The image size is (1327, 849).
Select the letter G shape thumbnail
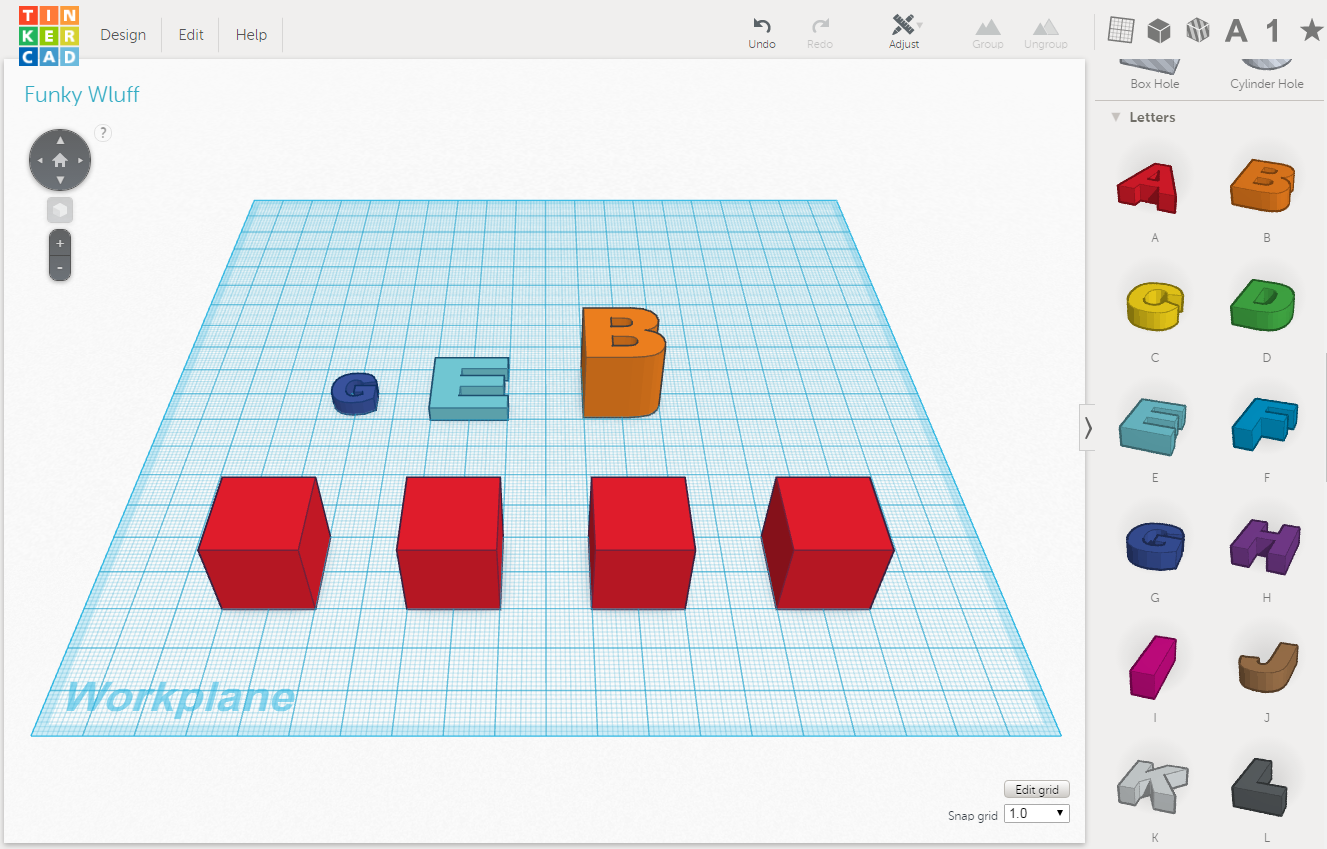[1154, 545]
